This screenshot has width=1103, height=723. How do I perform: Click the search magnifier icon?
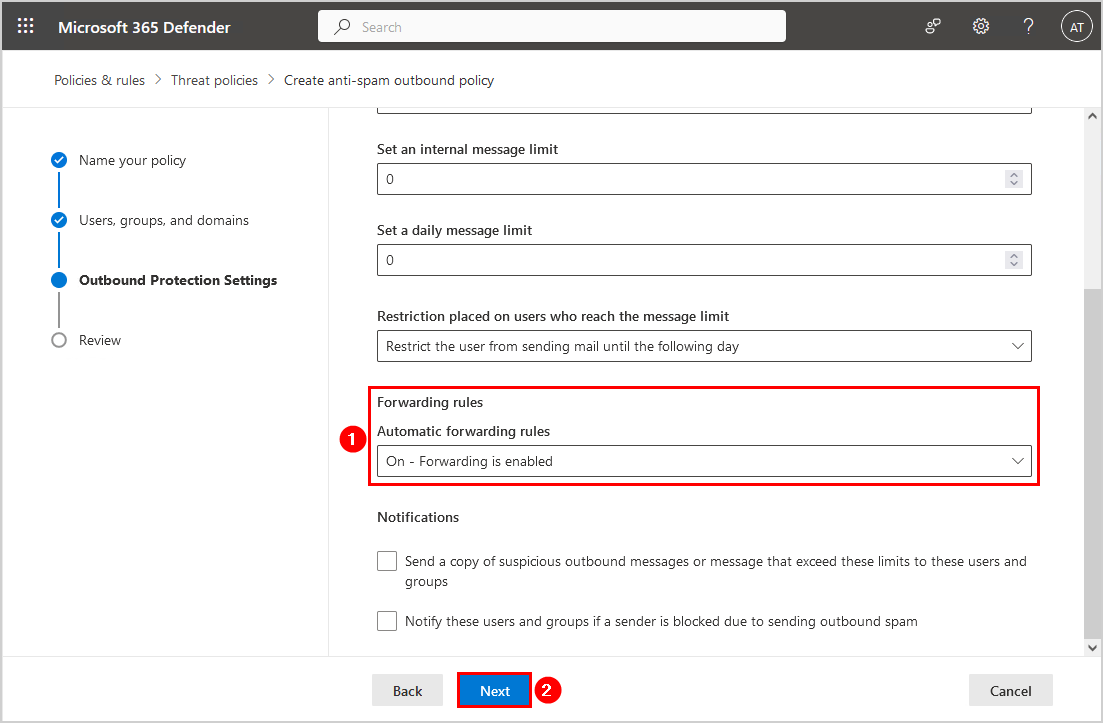point(343,27)
